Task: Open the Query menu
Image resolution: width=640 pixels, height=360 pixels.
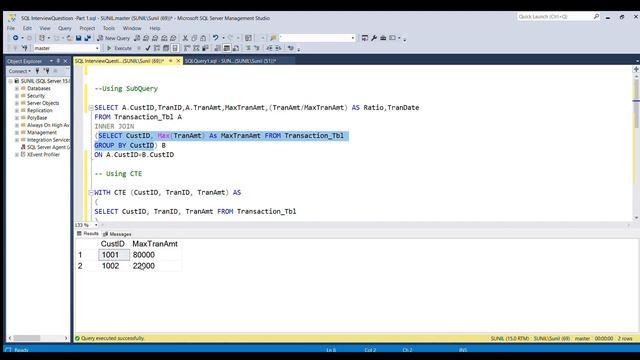Action: [x=64, y=28]
